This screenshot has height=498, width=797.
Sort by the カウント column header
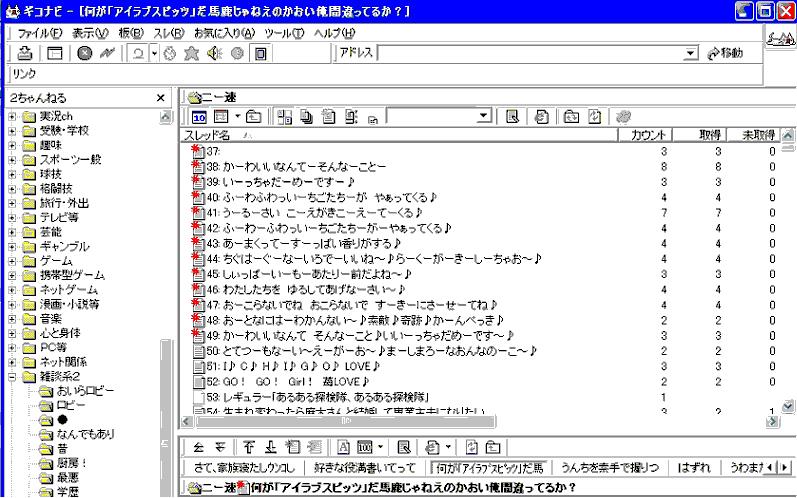coord(645,135)
